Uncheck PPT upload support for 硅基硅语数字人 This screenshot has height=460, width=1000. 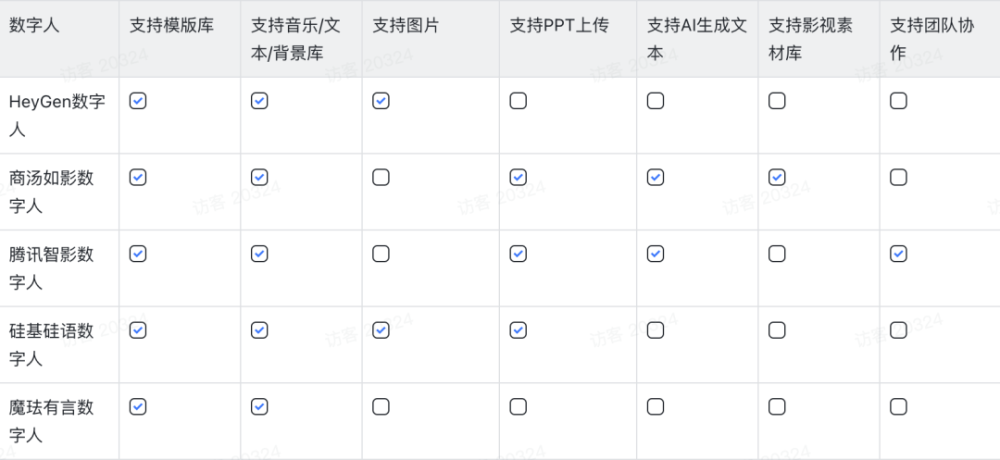518,330
